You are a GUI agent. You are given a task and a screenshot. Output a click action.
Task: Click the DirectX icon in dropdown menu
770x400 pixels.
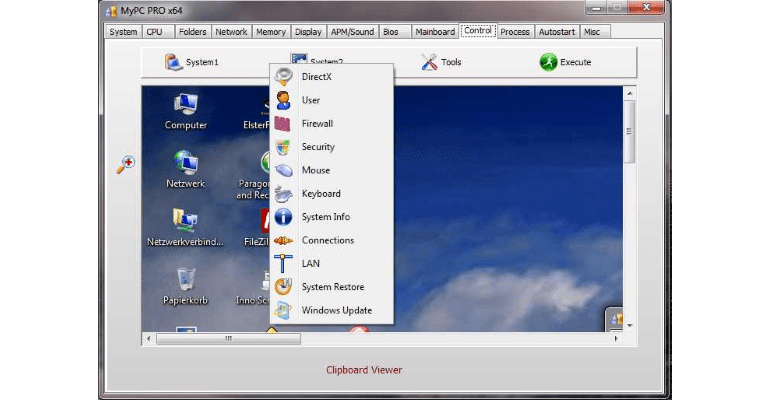tap(284, 77)
